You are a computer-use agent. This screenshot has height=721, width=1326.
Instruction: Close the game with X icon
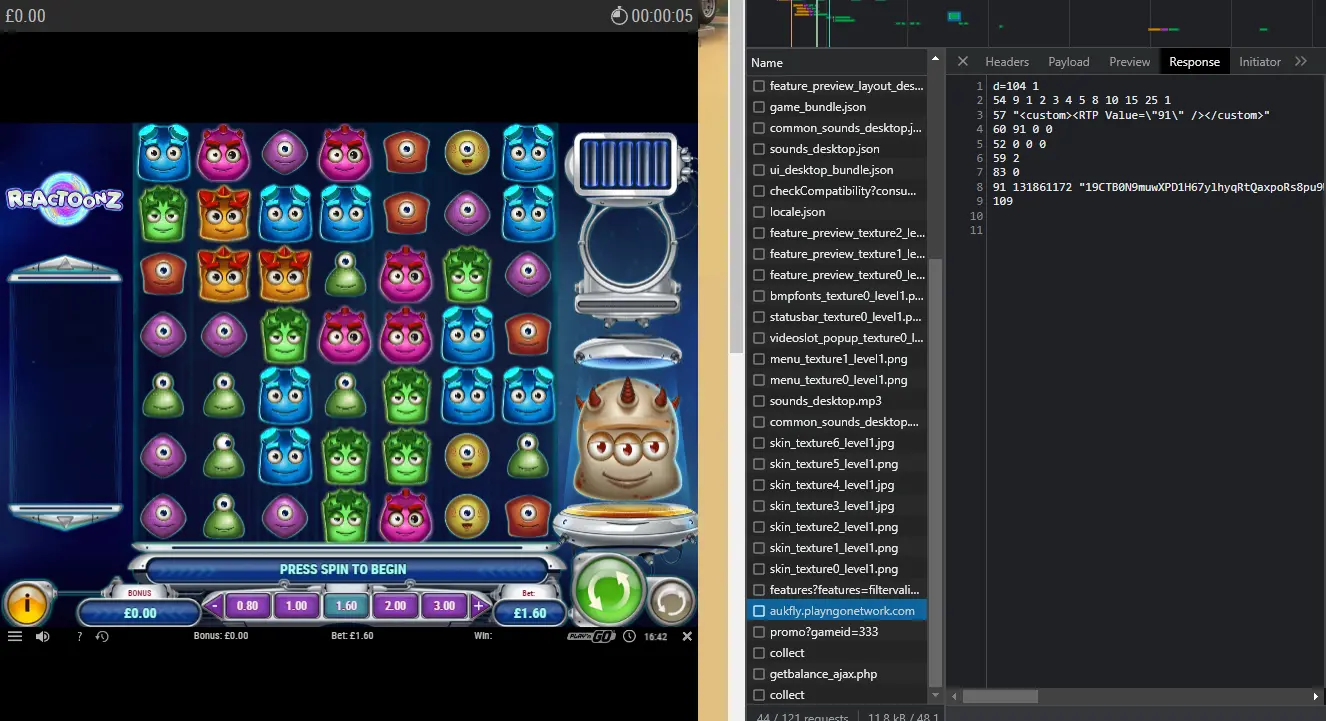coord(687,636)
